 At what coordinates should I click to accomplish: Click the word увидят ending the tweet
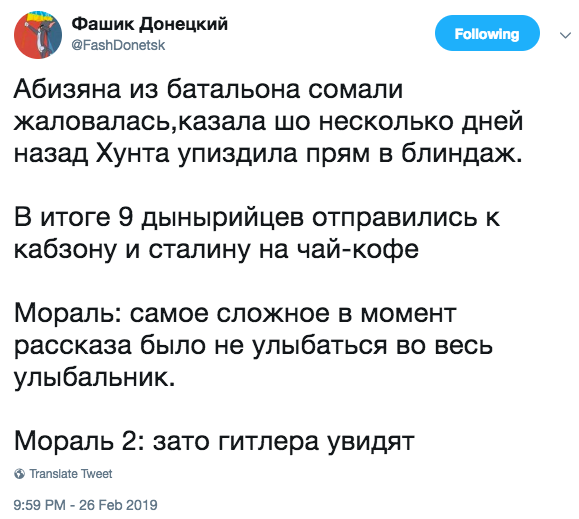pos(371,442)
